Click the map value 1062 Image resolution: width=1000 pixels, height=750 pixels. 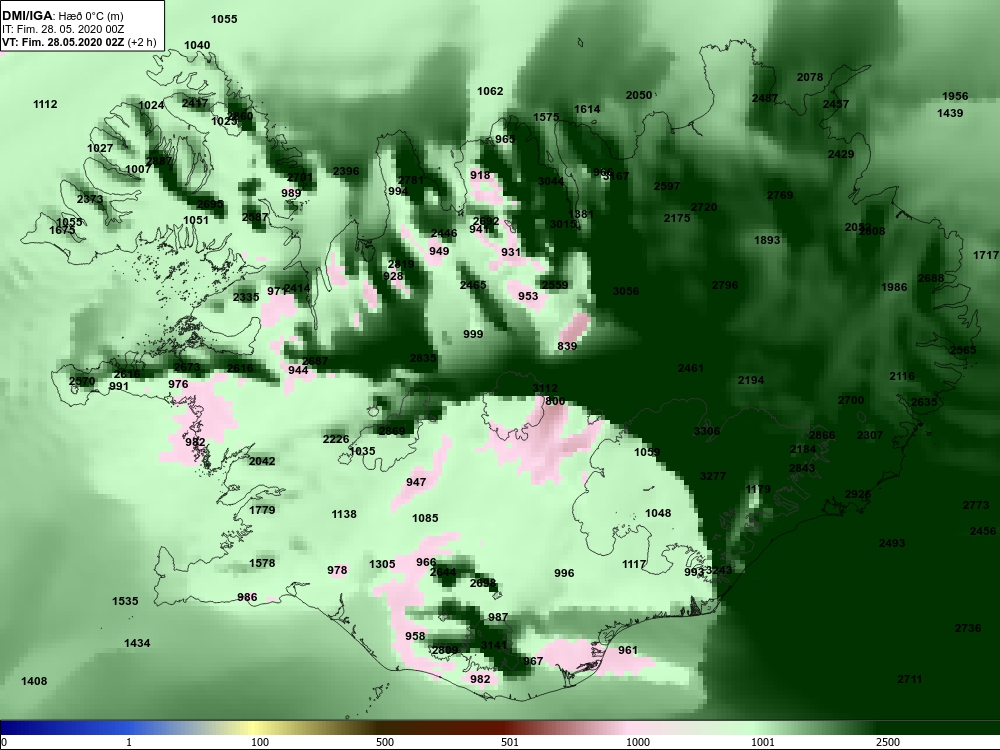point(490,91)
